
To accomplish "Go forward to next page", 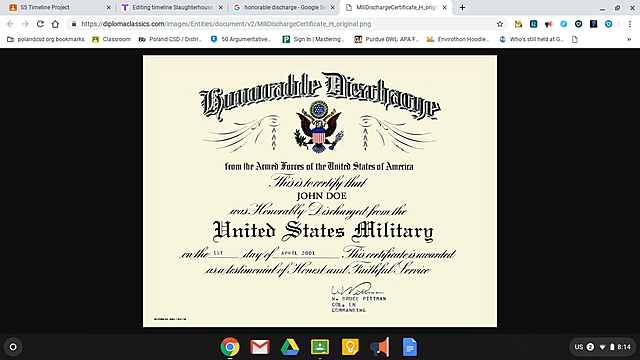I will coord(25,24).
